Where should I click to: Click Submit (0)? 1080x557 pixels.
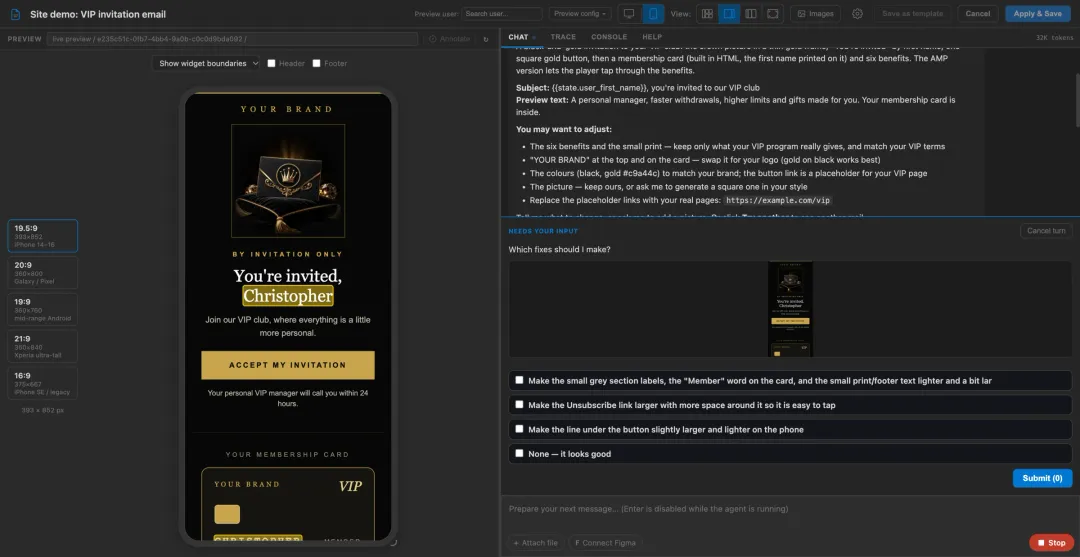[x=1042, y=478]
